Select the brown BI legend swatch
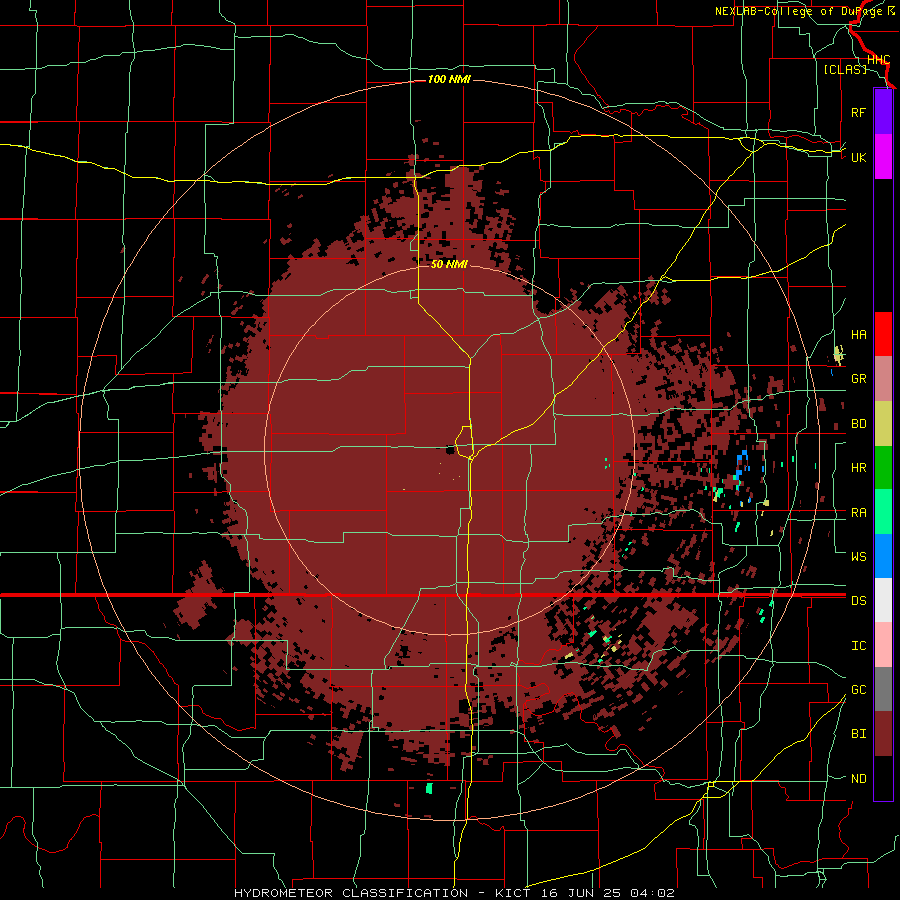The height and width of the screenshot is (900, 900). tap(883, 734)
